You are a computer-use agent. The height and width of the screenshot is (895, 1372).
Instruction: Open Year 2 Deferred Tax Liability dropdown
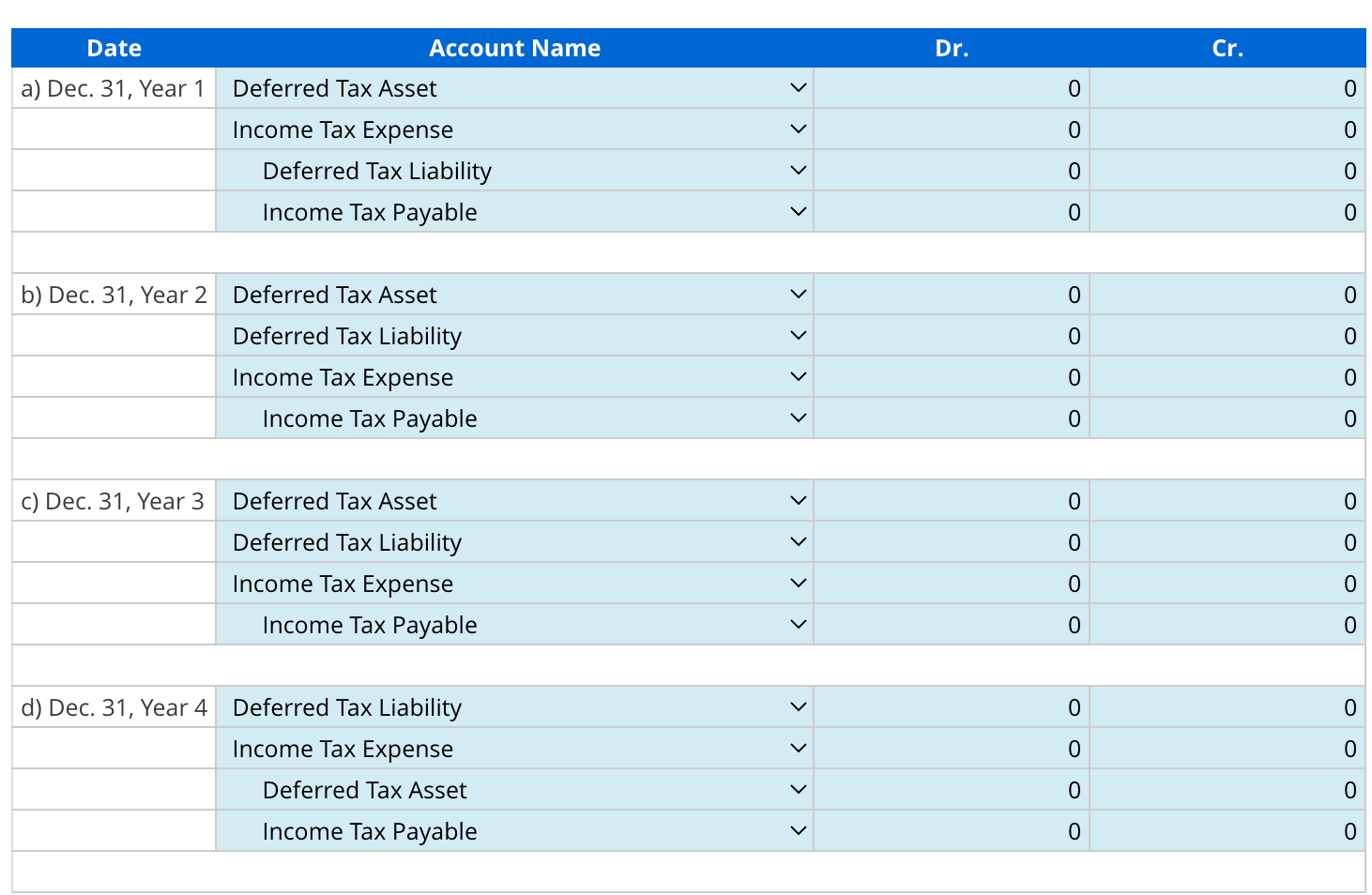[x=514, y=336]
